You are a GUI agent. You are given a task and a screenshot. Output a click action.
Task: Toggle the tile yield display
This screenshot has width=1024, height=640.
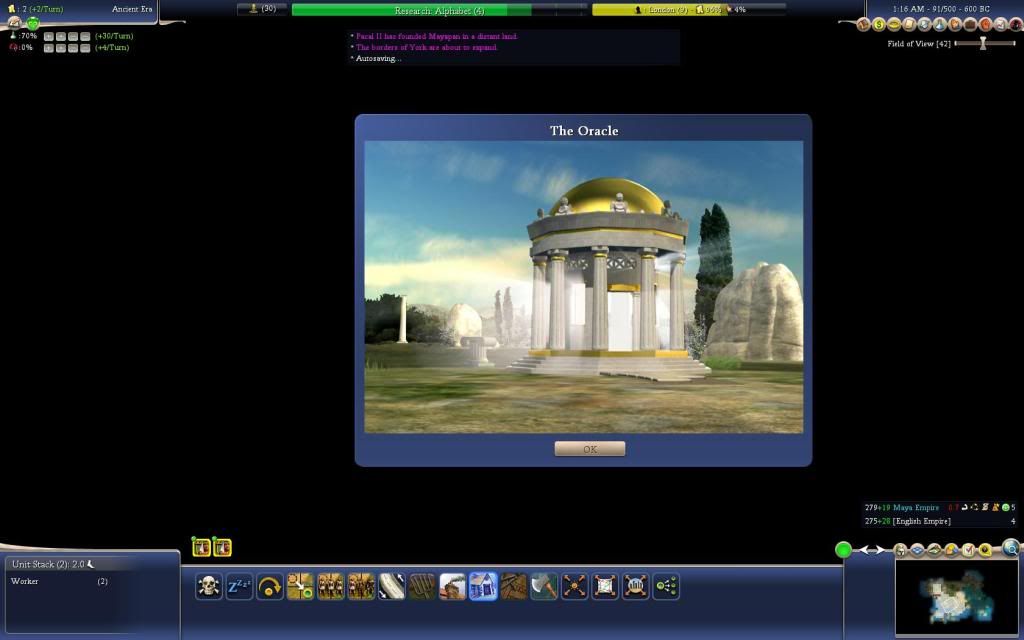[952, 551]
